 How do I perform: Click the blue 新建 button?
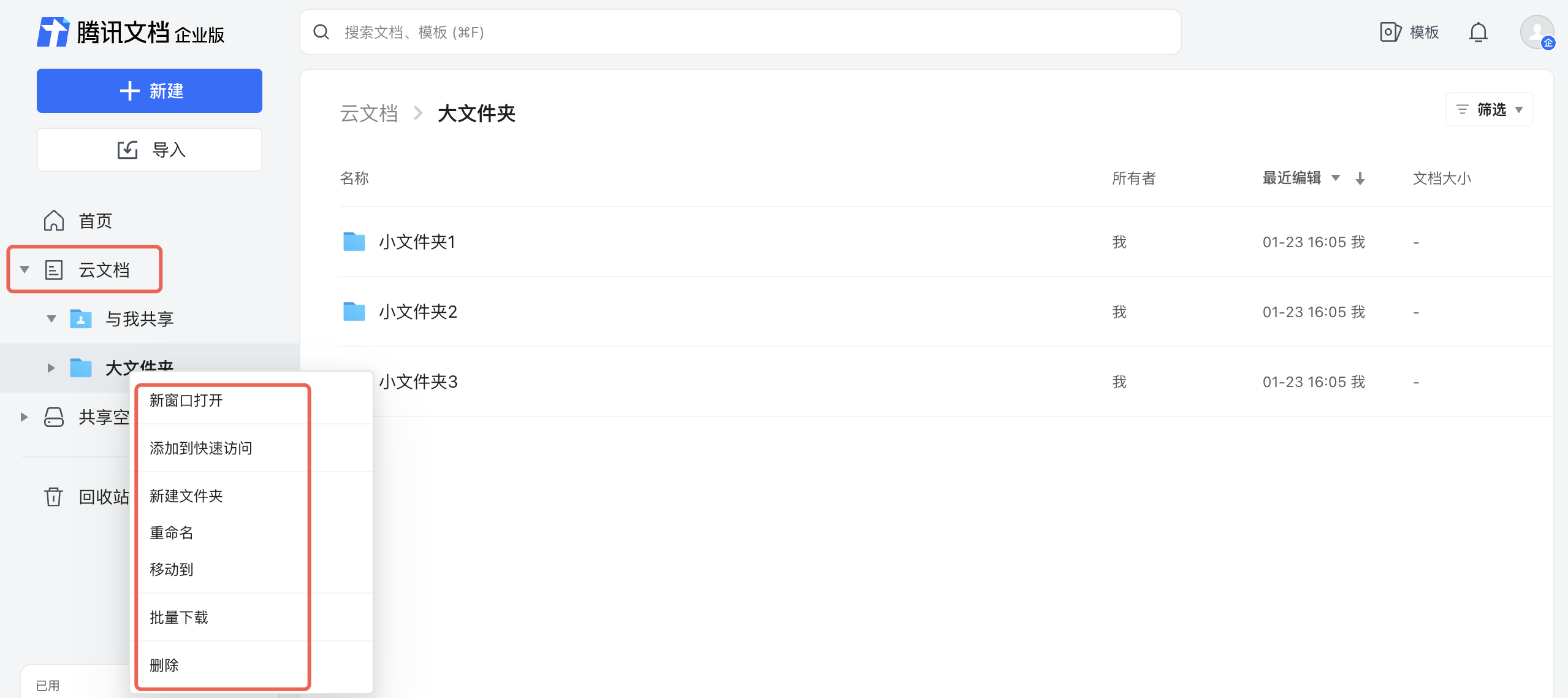pyautogui.click(x=150, y=91)
